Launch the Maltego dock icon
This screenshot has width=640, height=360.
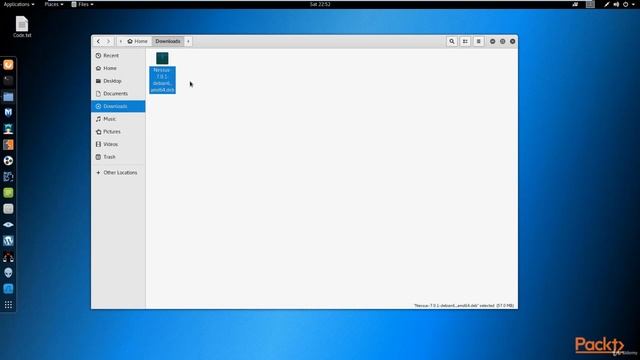(8, 177)
